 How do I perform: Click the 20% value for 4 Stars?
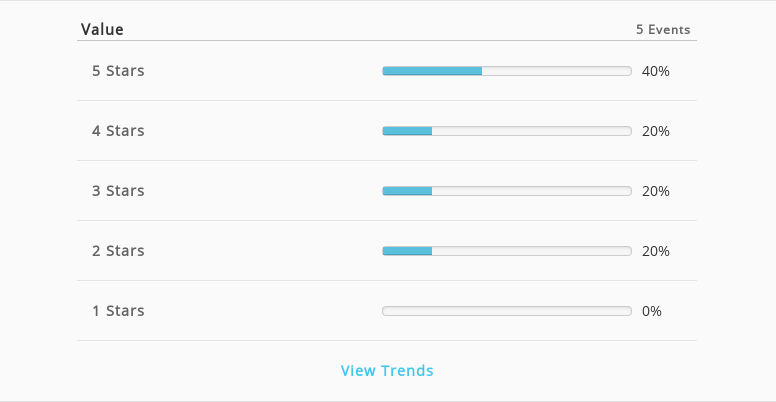click(x=656, y=131)
